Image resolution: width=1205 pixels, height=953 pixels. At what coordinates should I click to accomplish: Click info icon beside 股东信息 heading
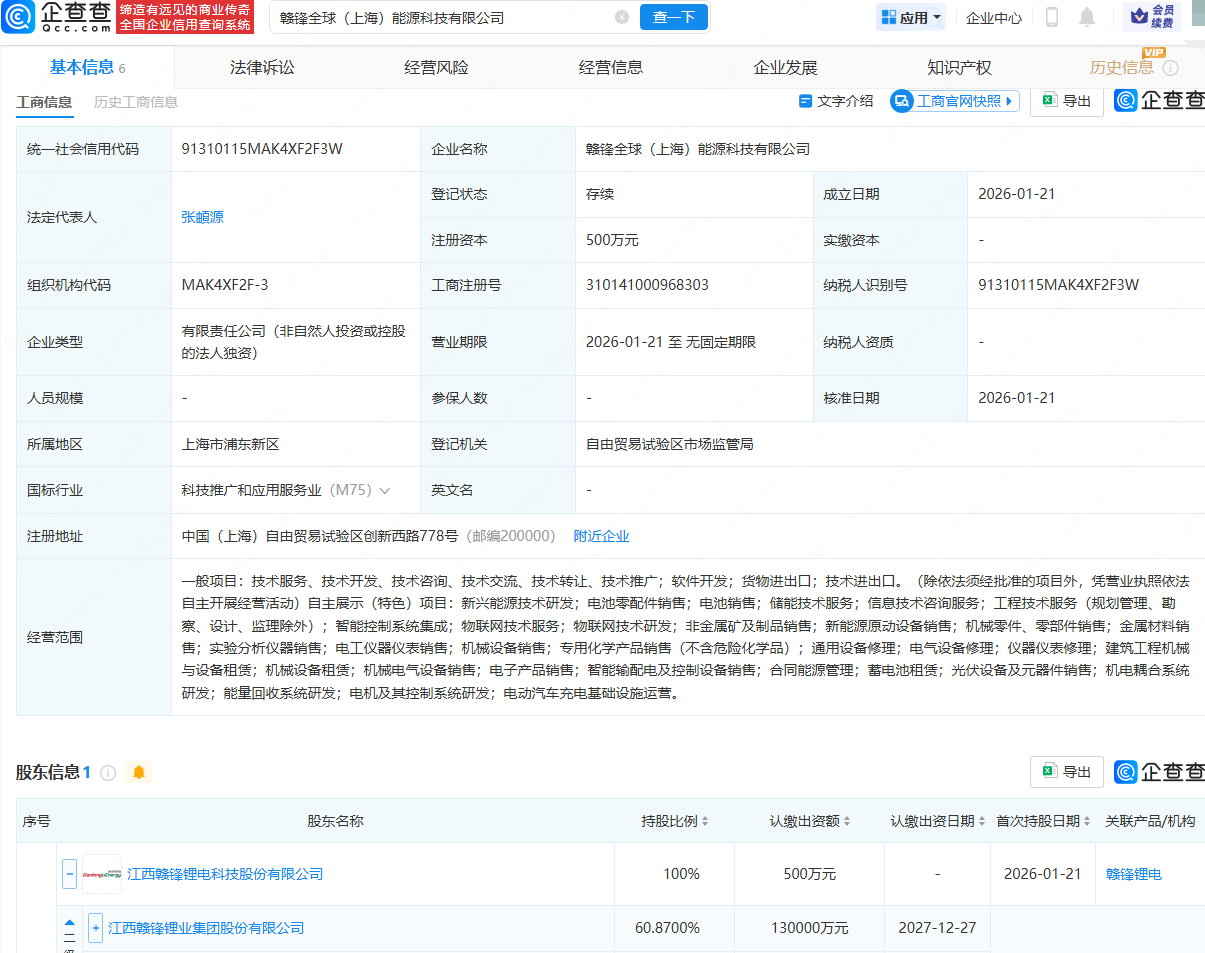(108, 773)
